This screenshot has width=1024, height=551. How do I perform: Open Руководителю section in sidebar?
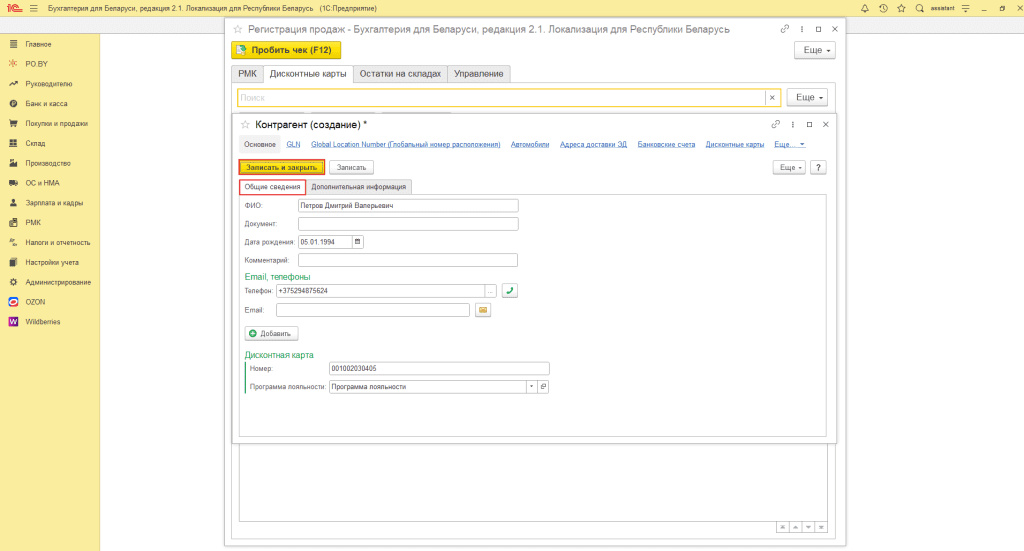click(50, 84)
